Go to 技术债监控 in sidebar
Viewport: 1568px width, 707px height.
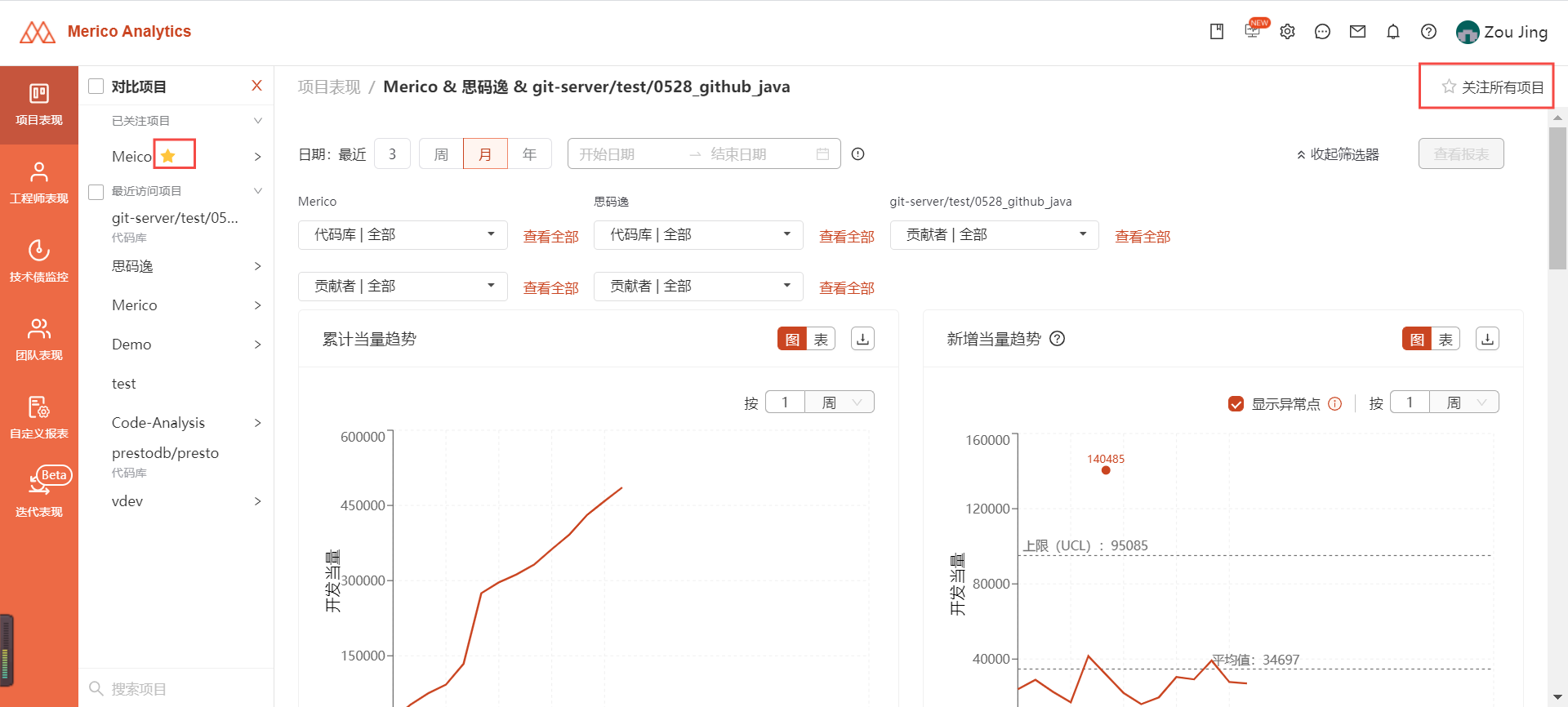[39, 261]
